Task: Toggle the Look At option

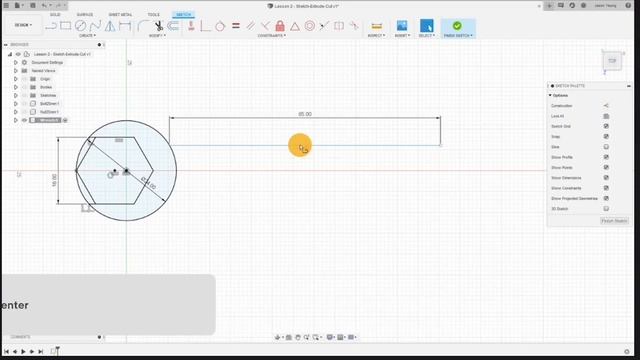Action: (606, 116)
